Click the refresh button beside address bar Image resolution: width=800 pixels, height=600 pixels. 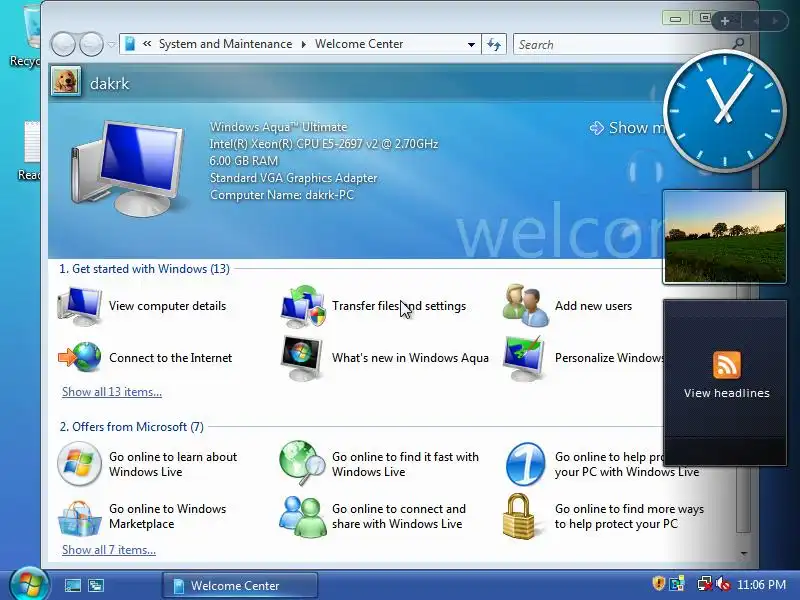[494, 44]
